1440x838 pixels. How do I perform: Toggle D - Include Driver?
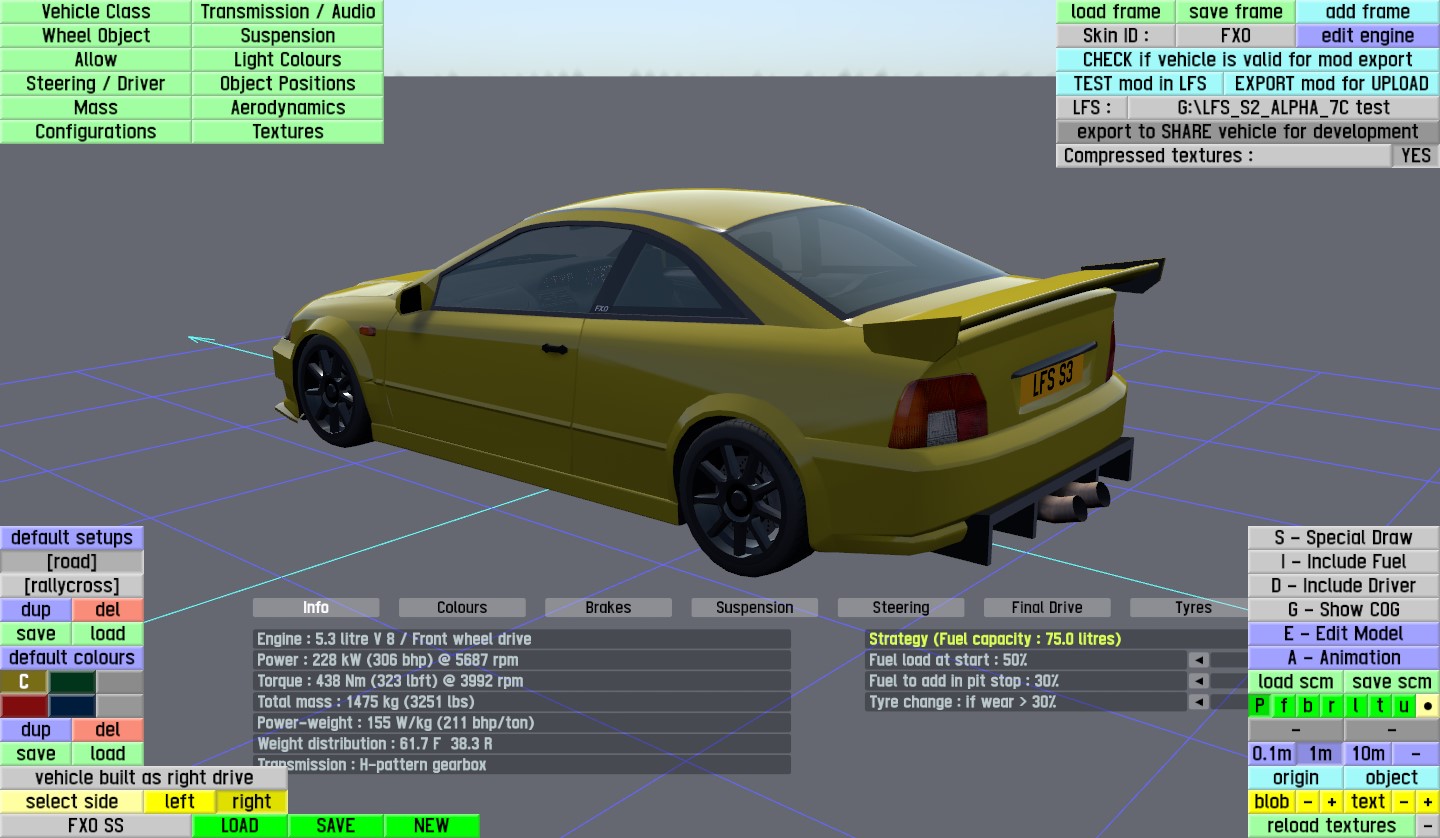pyautogui.click(x=1343, y=586)
